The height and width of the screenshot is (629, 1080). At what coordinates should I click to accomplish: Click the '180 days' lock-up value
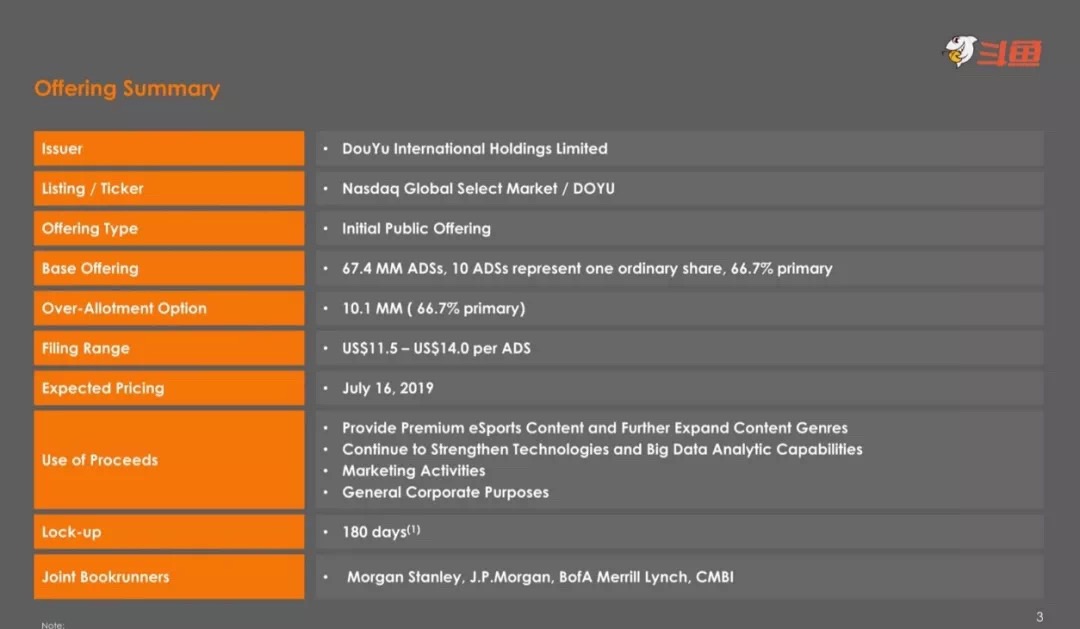point(381,532)
